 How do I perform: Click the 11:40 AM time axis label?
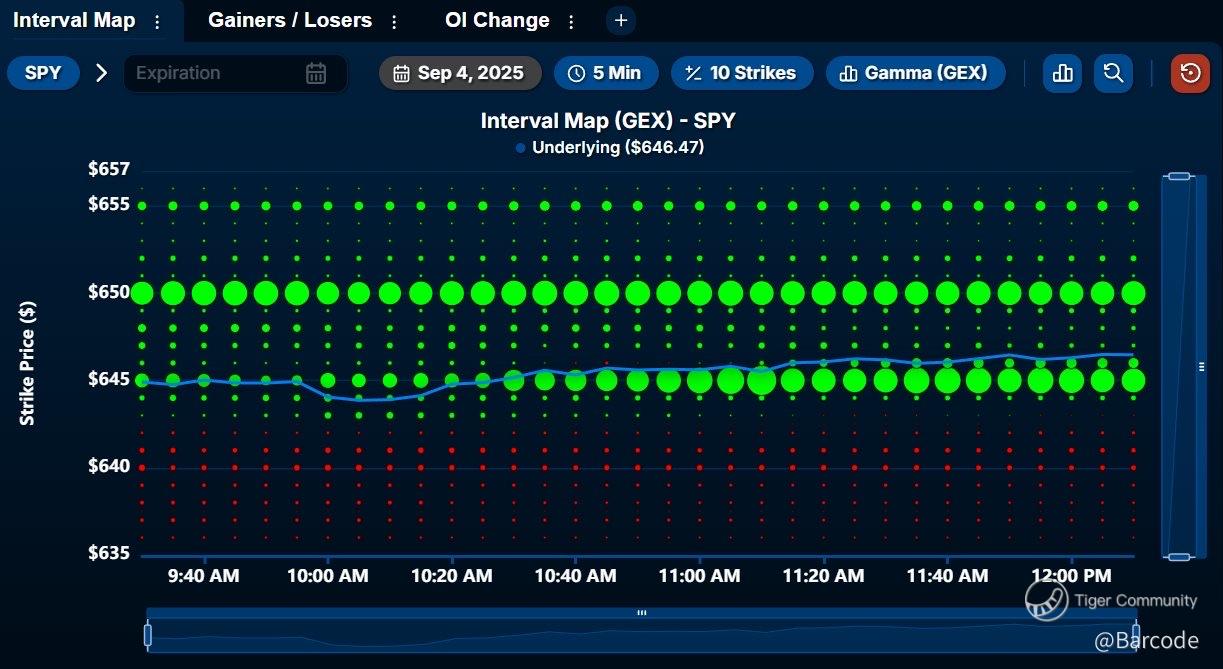click(x=947, y=575)
